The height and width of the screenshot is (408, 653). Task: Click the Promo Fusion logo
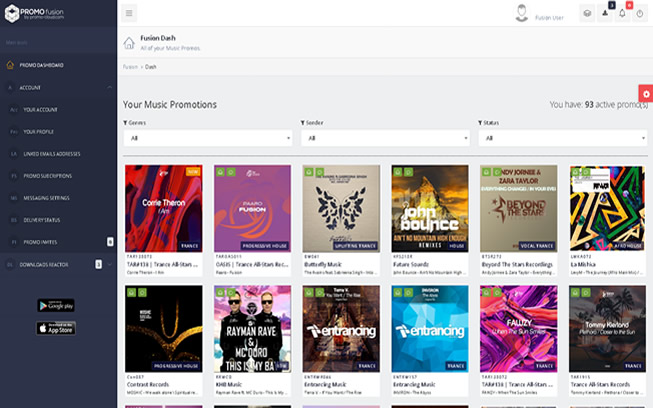click(x=34, y=13)
